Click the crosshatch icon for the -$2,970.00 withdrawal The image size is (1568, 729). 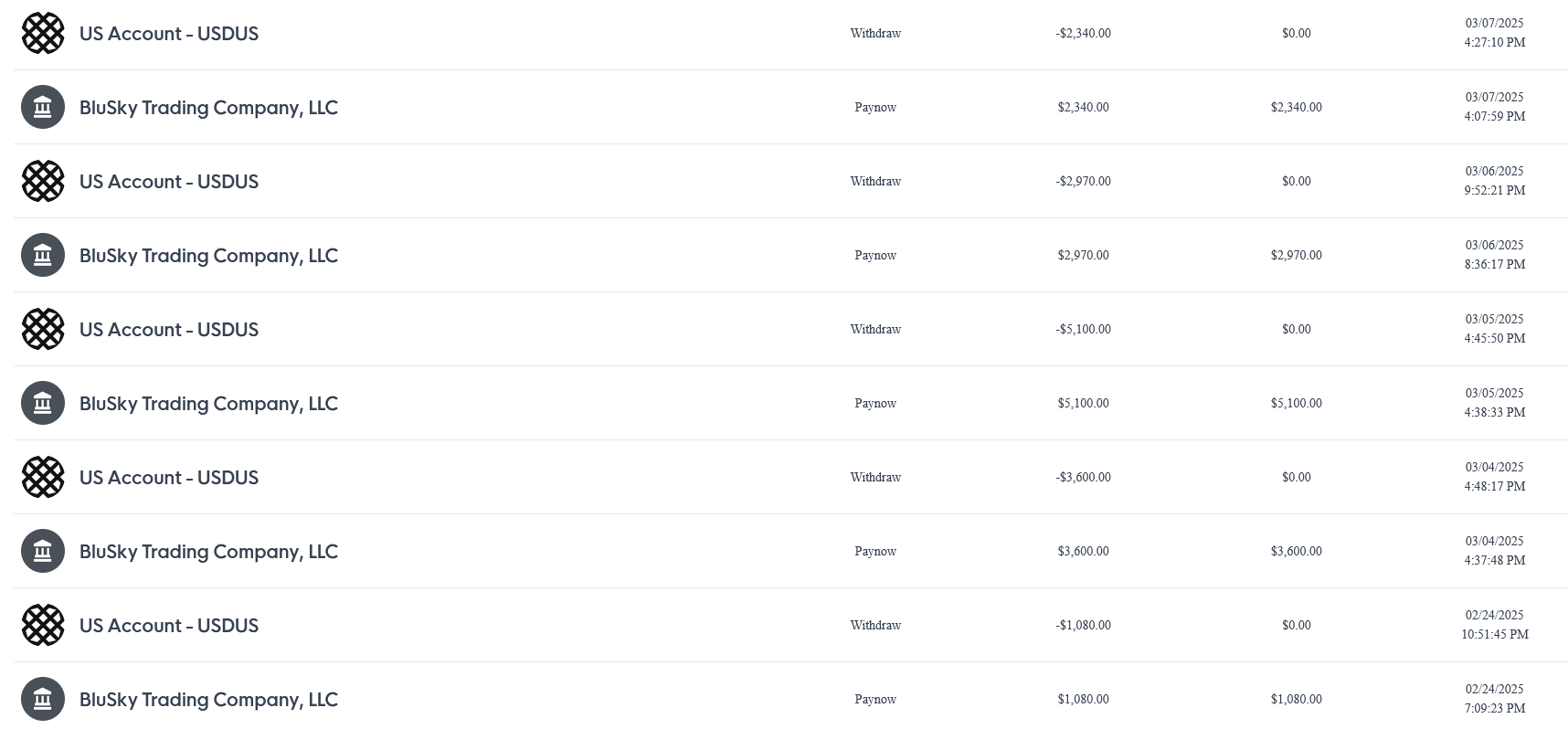[x=43, y=181]
